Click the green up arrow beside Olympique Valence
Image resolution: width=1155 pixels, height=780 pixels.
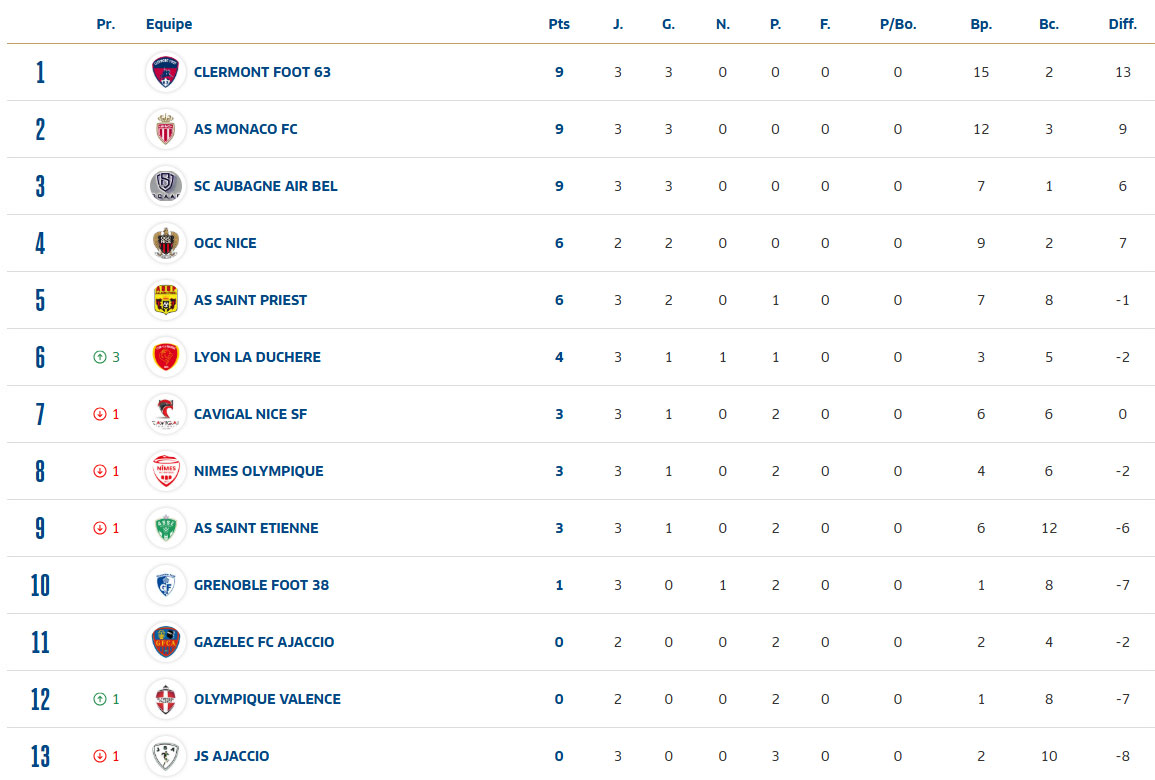(x=100, y=699)
